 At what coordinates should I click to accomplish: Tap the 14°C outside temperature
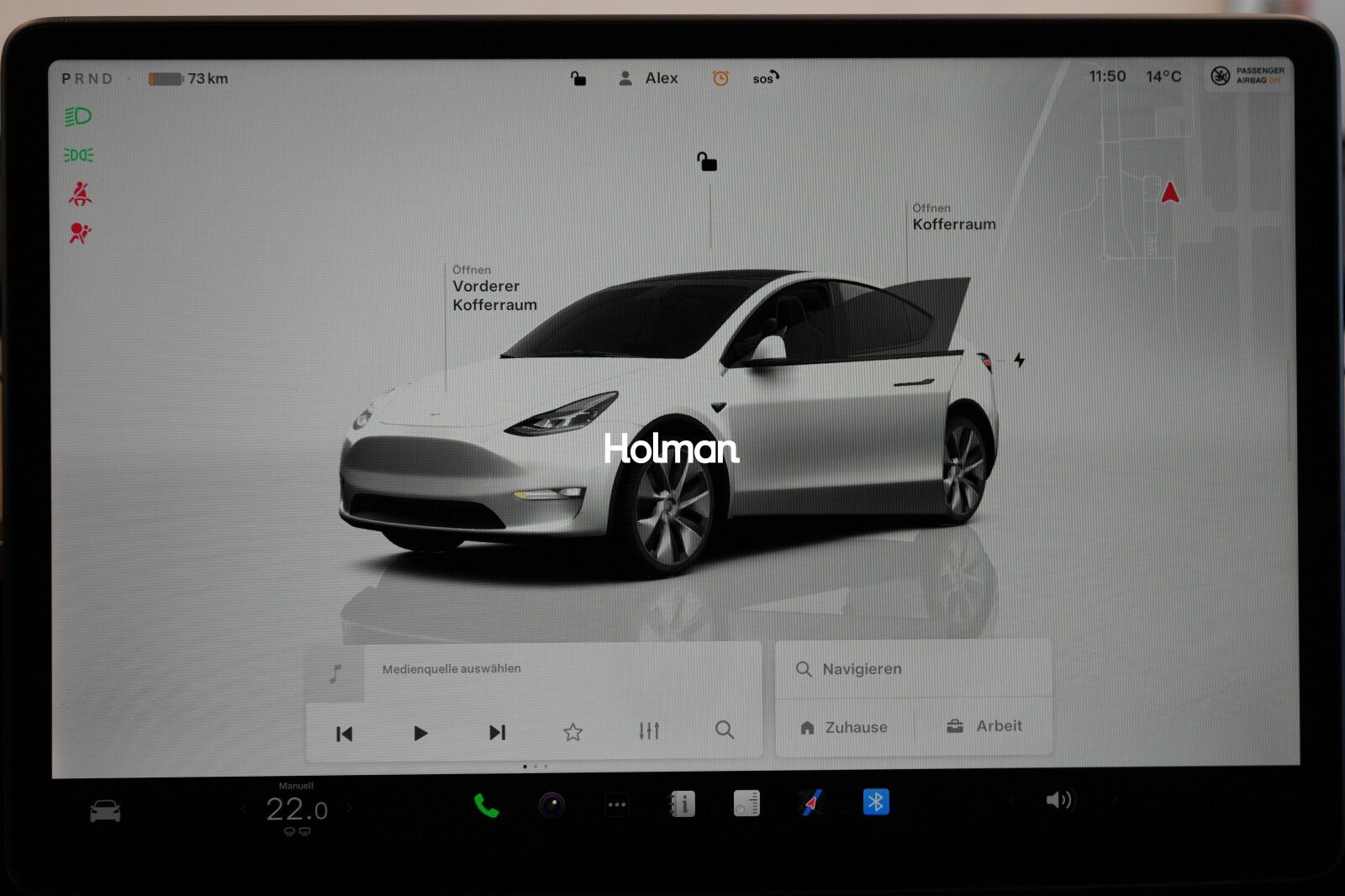pyautogui.click(x=1163, y=76)
